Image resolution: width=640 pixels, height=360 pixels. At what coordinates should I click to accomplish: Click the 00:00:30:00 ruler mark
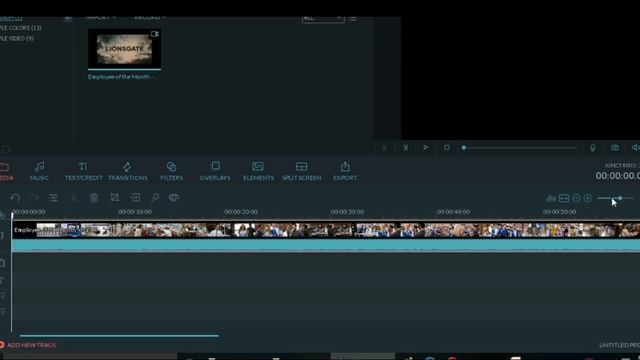[x=347, y=212]
